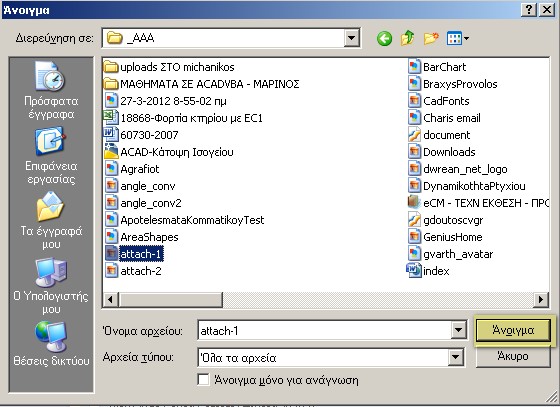This screenshot has width=560, height=407.
Task: Open Πρόσφατα έγγραφα in the places bar
Action: coord(51,90)
